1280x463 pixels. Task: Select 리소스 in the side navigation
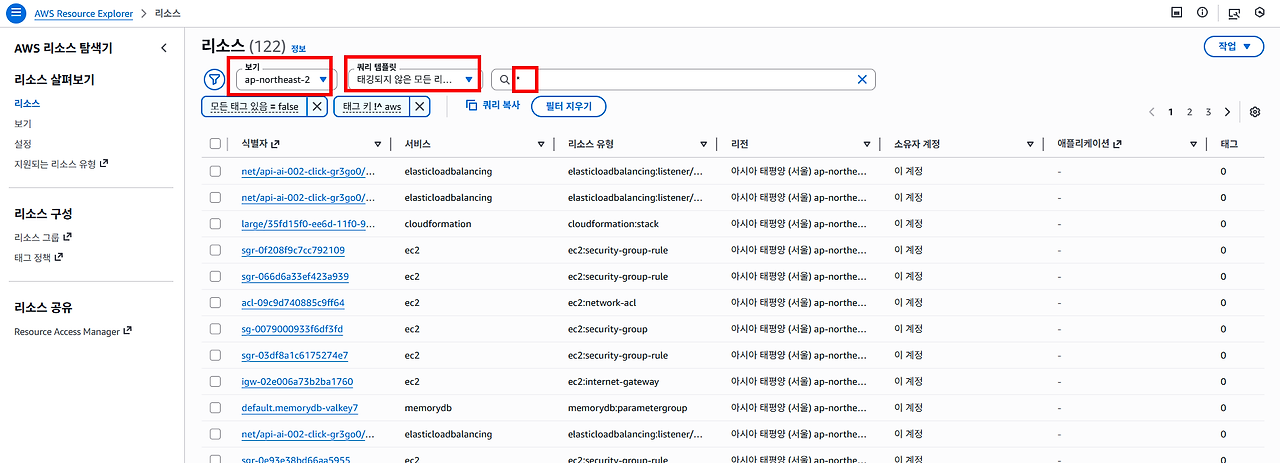point(27,103)
